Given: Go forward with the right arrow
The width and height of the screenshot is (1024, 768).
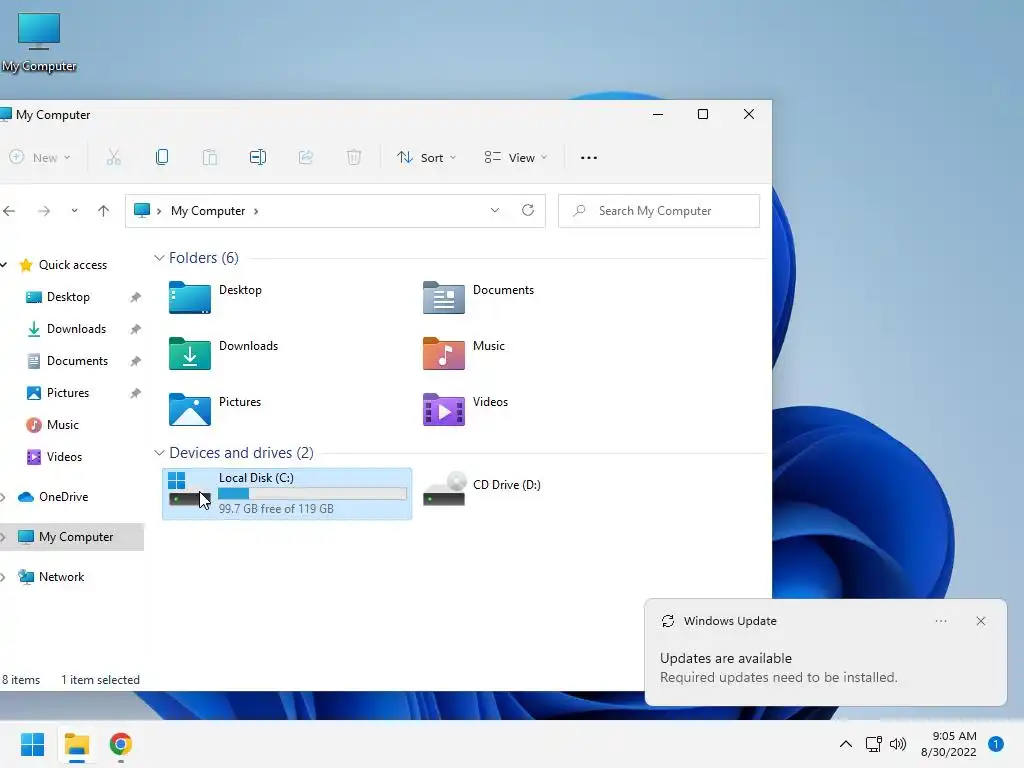Looking at the screenshot, I should pos(44,211).
